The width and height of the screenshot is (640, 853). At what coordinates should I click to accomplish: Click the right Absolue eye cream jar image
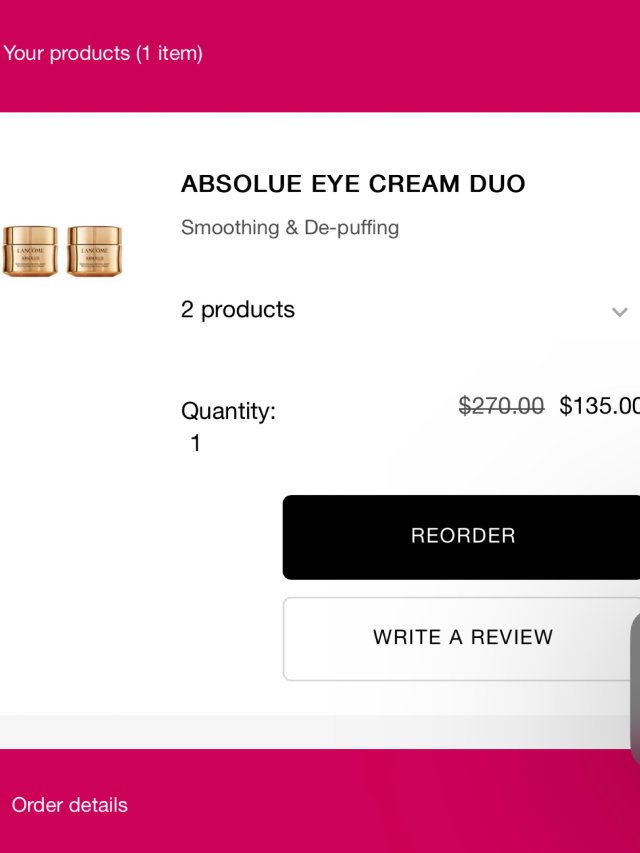pyautogui.click(x=94, y=251)
